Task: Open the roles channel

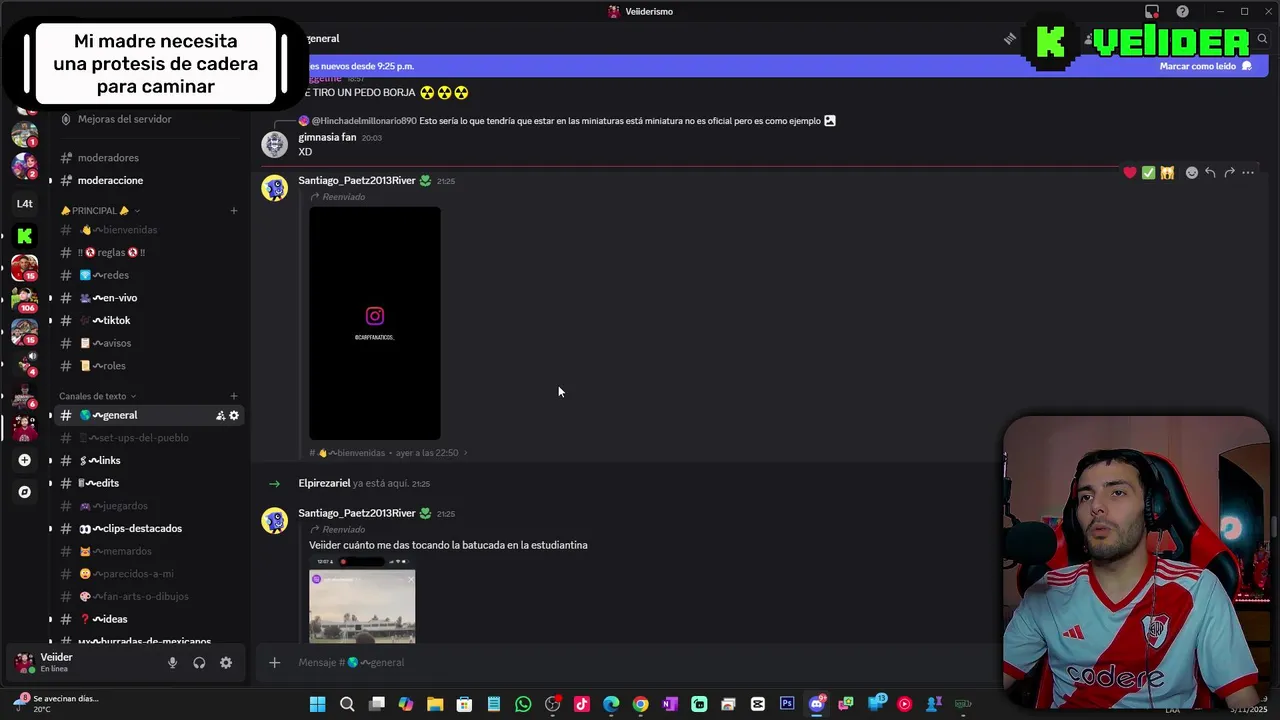Action: coord(146,366)
